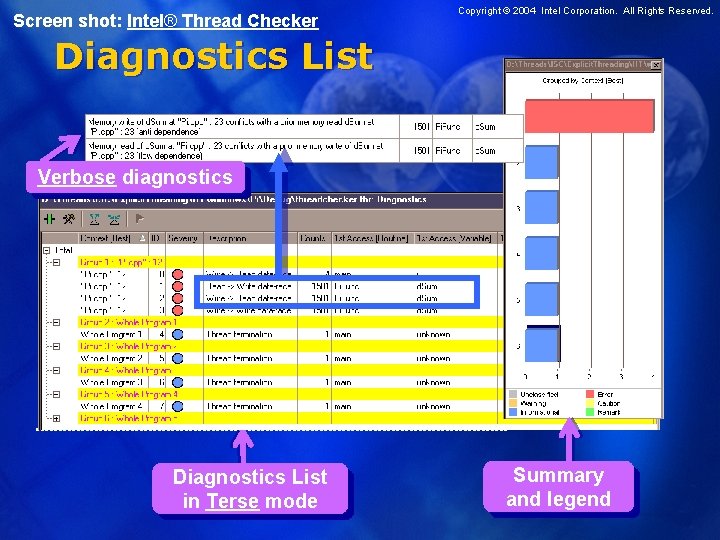The width and height of the screenshot is (720, 540).
Task: Click the blue severity circle for Whole Program 4
Action: [177, 406]
